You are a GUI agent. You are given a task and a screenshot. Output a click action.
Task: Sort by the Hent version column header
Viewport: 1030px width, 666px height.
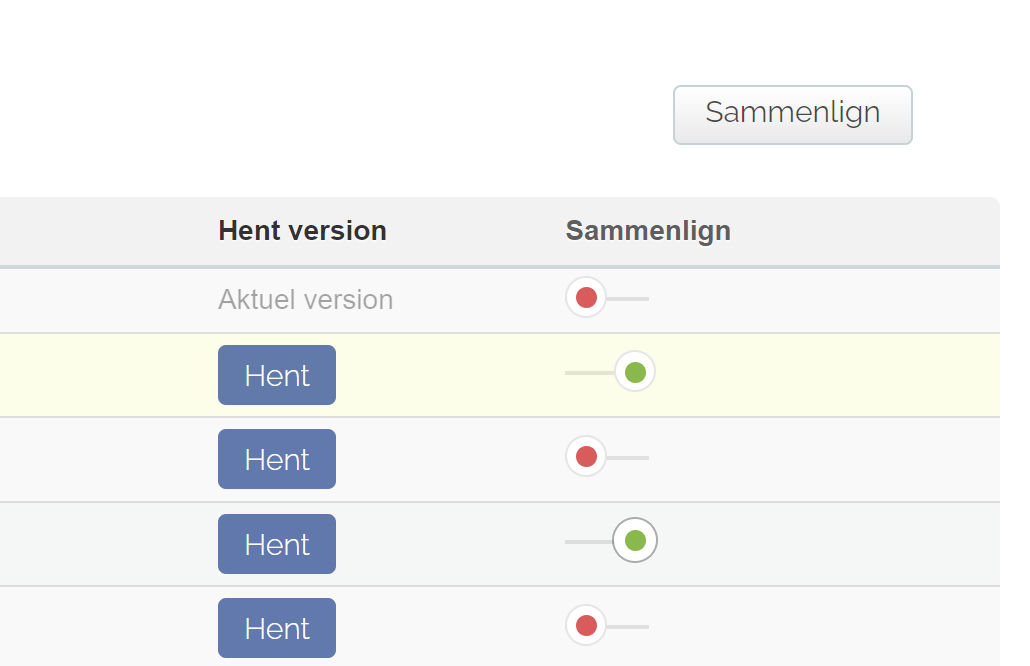coord(302,231)
